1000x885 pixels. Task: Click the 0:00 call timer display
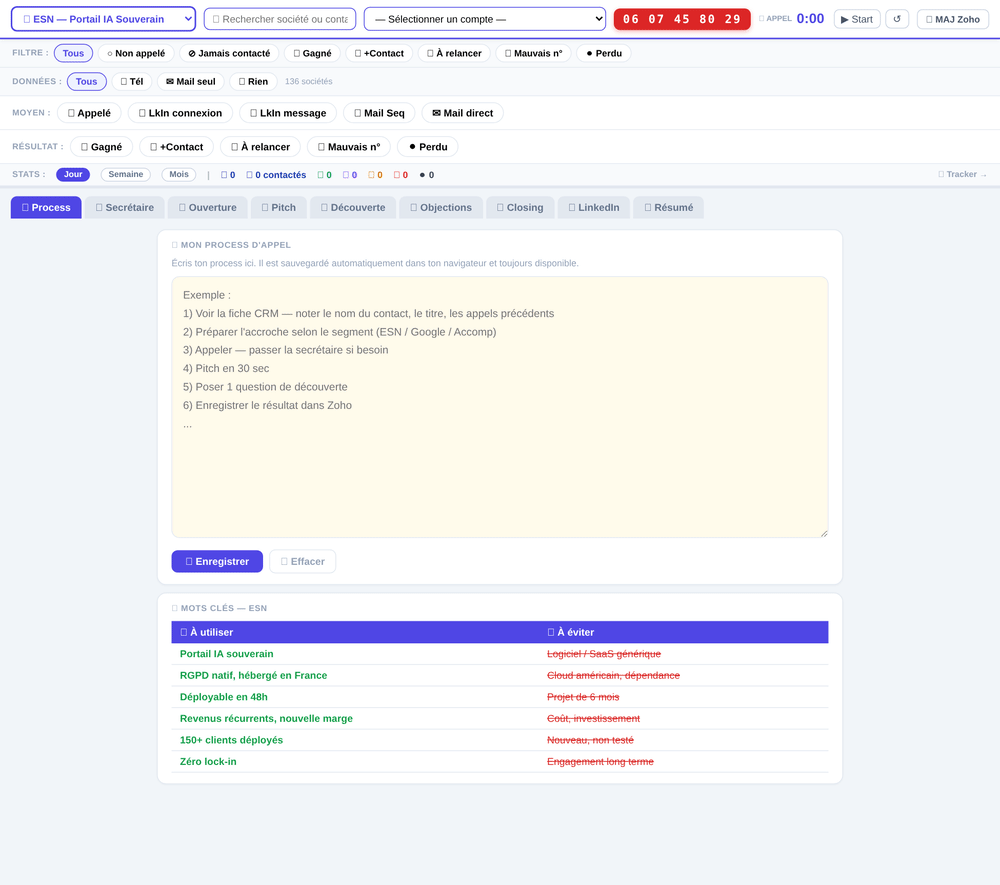pos(810,18)
